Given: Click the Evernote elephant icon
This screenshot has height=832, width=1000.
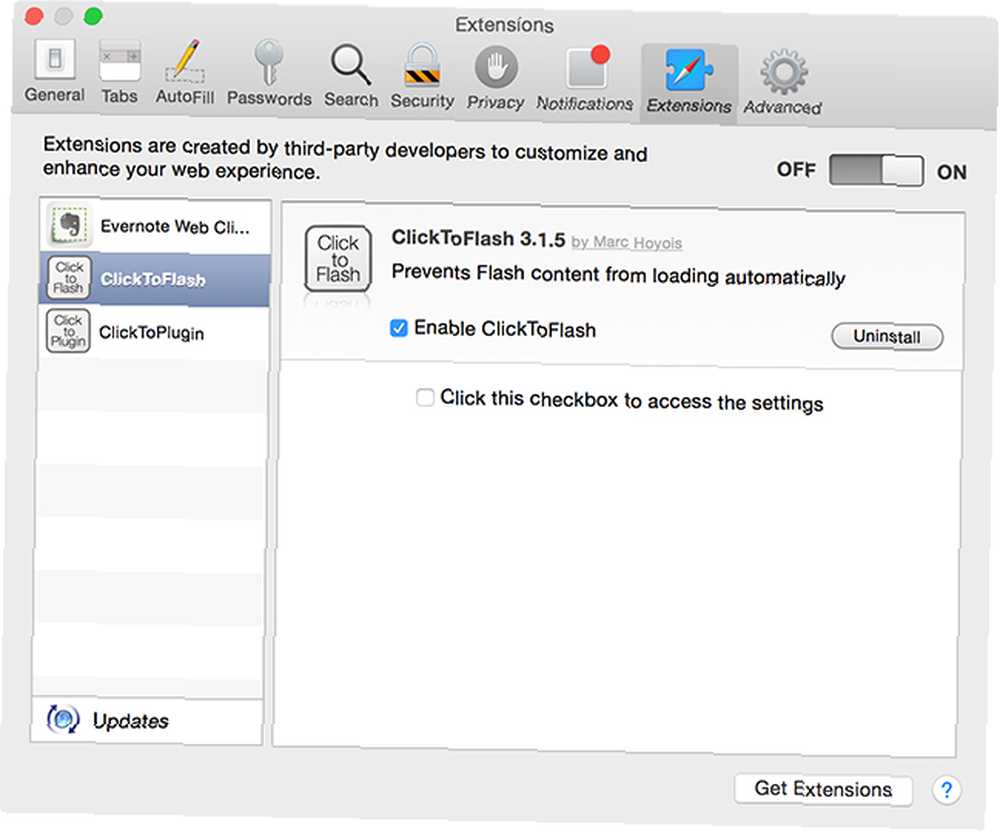Looking at the screenshot, I should [69, 226].
